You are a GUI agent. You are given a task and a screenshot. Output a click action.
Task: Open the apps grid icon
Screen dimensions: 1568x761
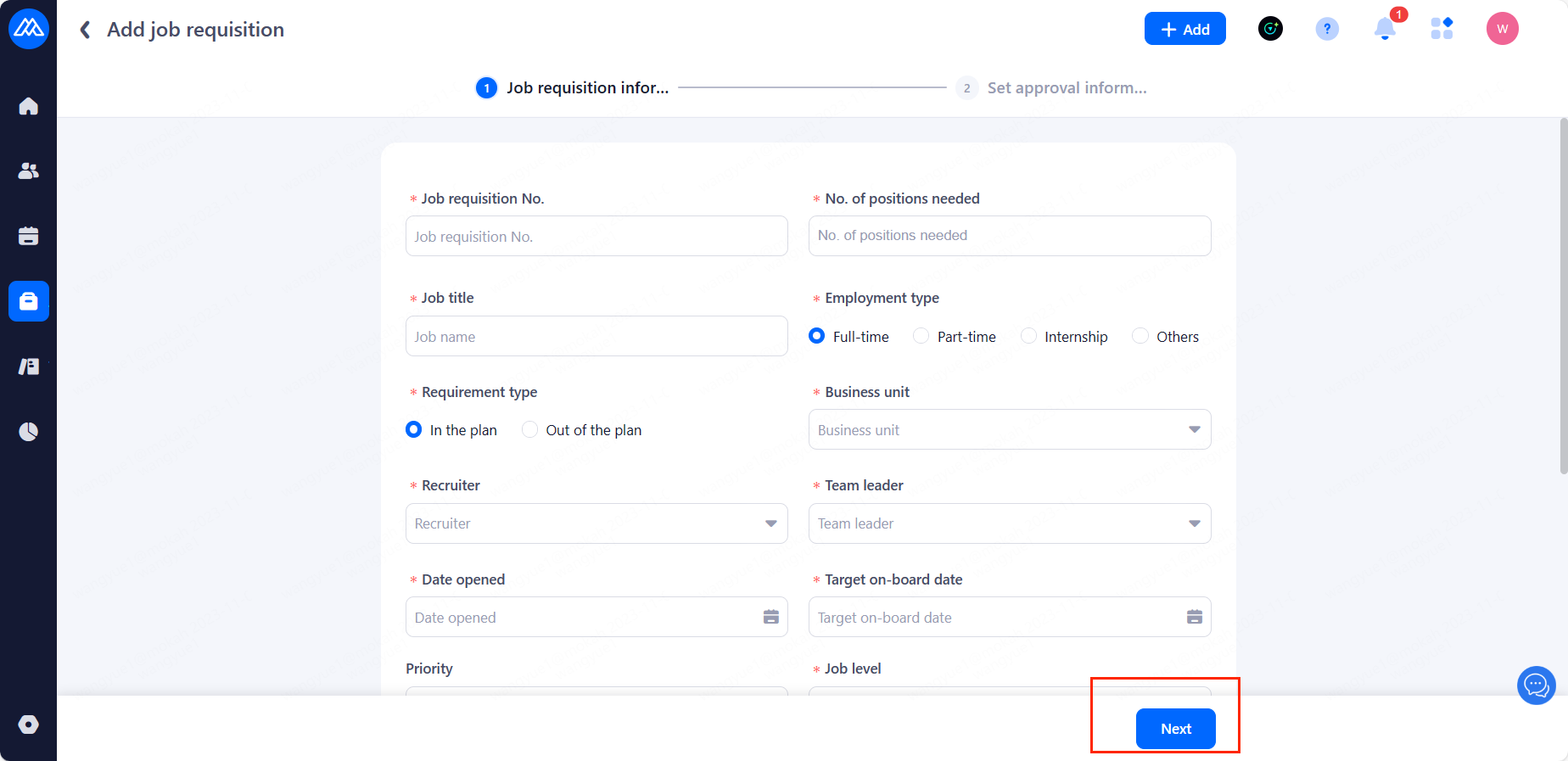(1442, 29)
